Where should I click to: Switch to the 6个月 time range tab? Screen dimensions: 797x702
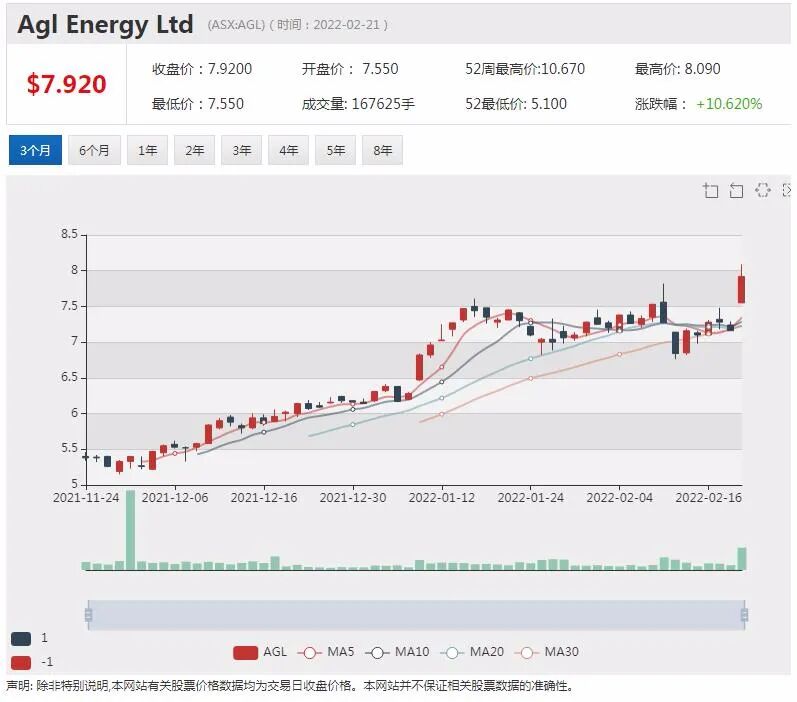tap(94, 150)
